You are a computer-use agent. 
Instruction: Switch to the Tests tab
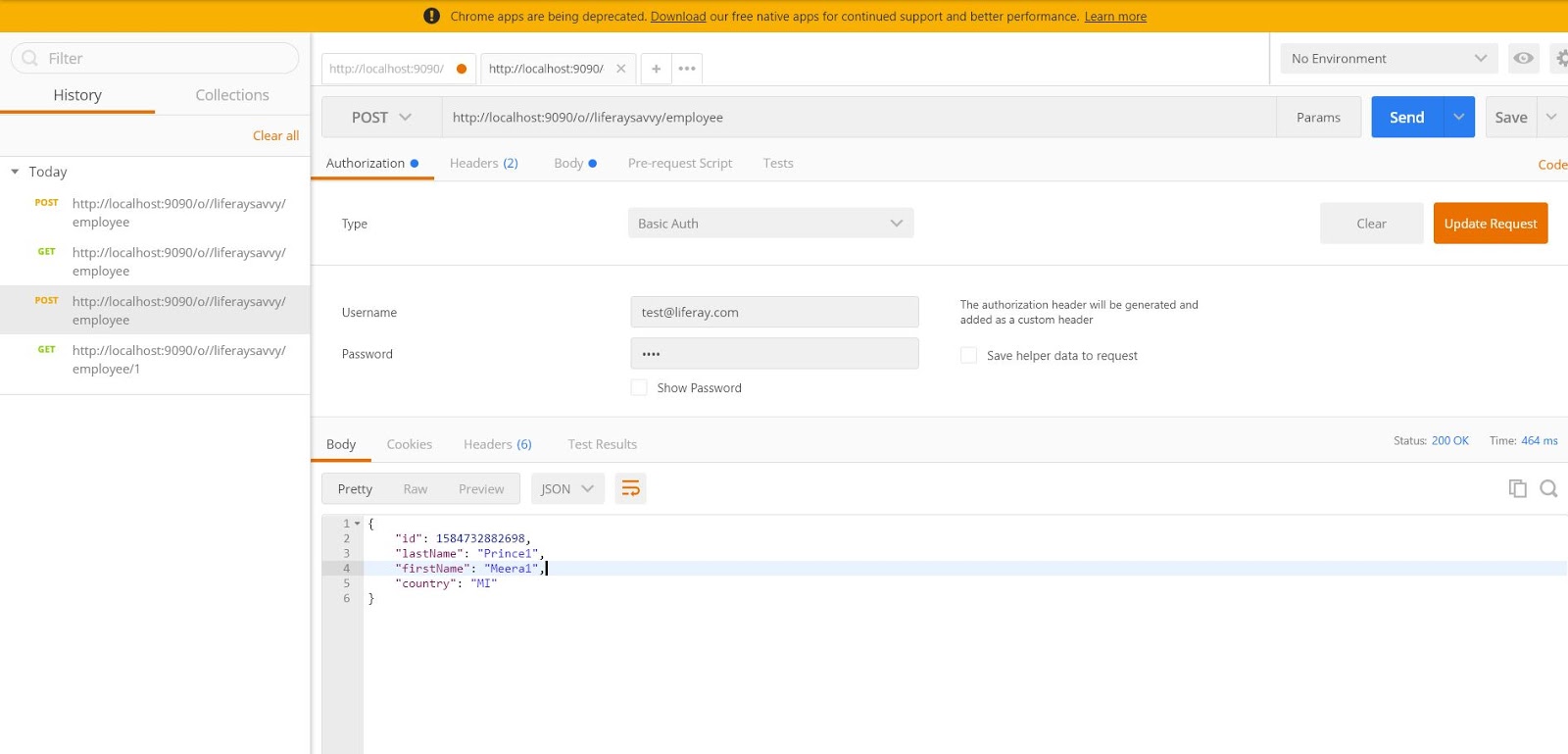[778, 163]
